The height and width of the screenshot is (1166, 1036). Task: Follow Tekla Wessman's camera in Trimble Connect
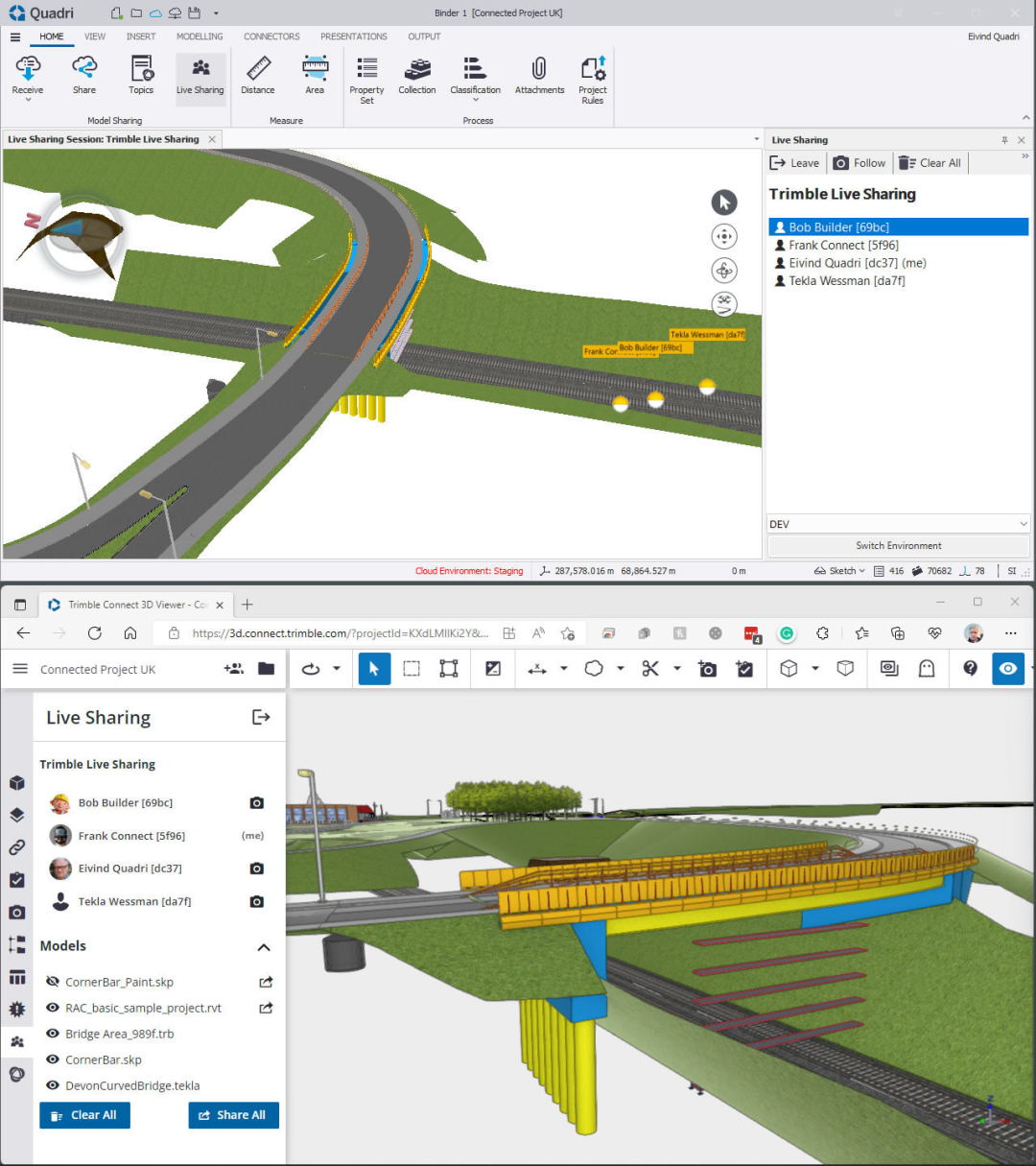[256, 902]
